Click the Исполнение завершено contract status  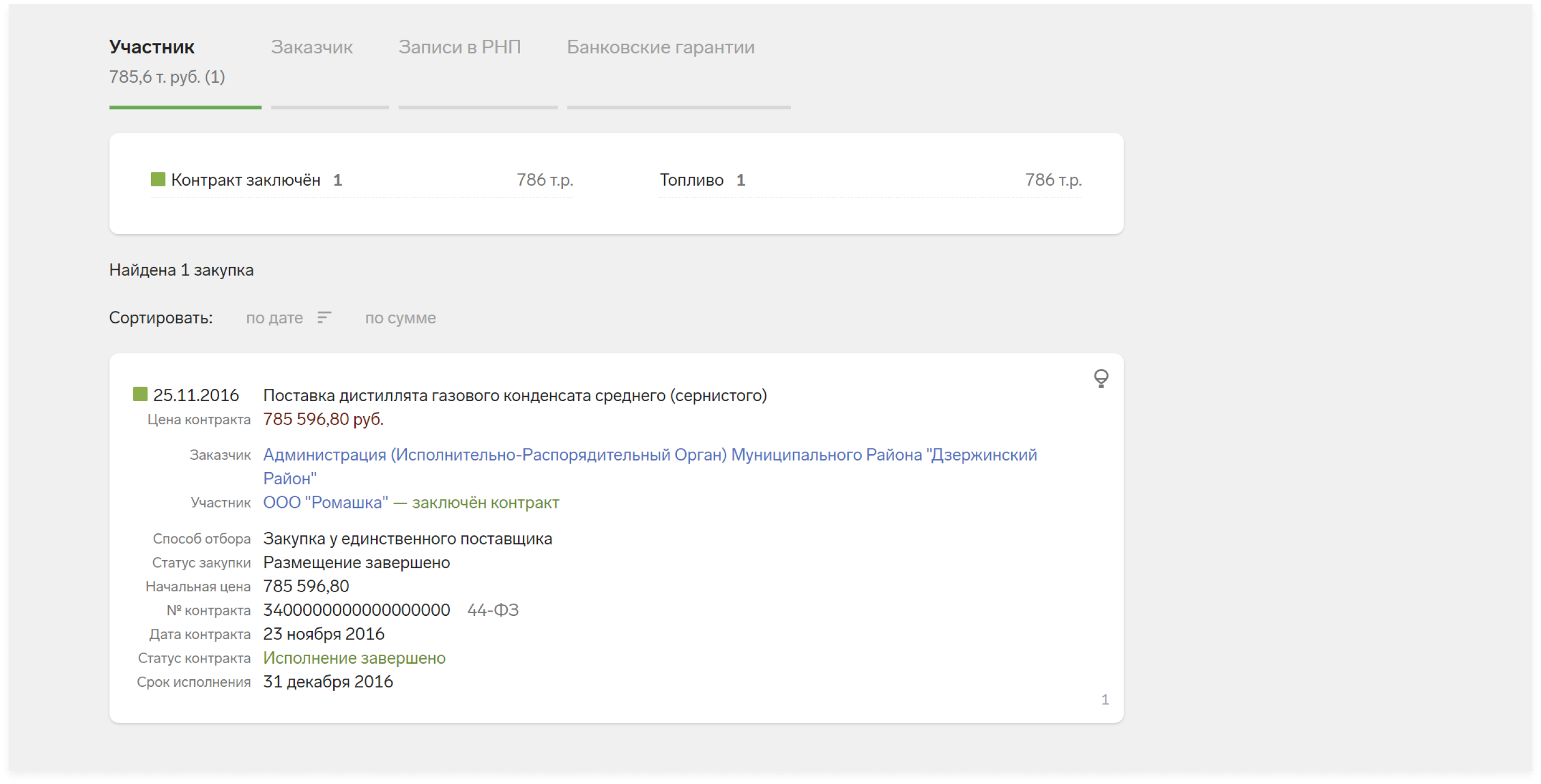[354, 658]
